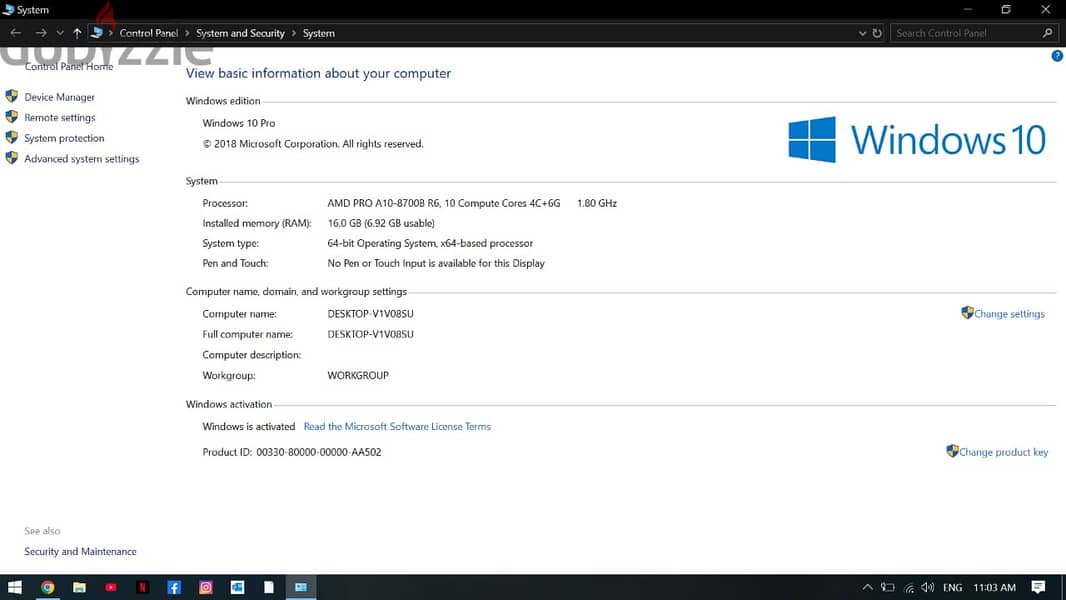Open Change settings for computer name
Screen dimensions: 1066x600
(1009, 314)
